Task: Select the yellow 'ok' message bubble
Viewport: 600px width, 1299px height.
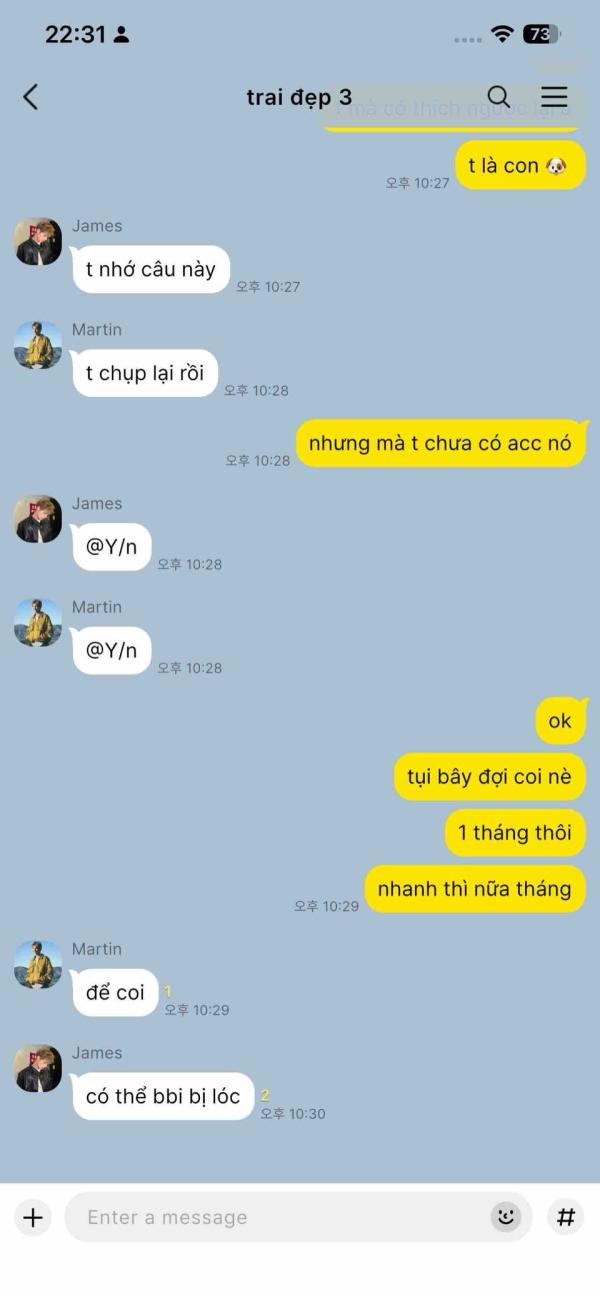Action: click(560, 720)
